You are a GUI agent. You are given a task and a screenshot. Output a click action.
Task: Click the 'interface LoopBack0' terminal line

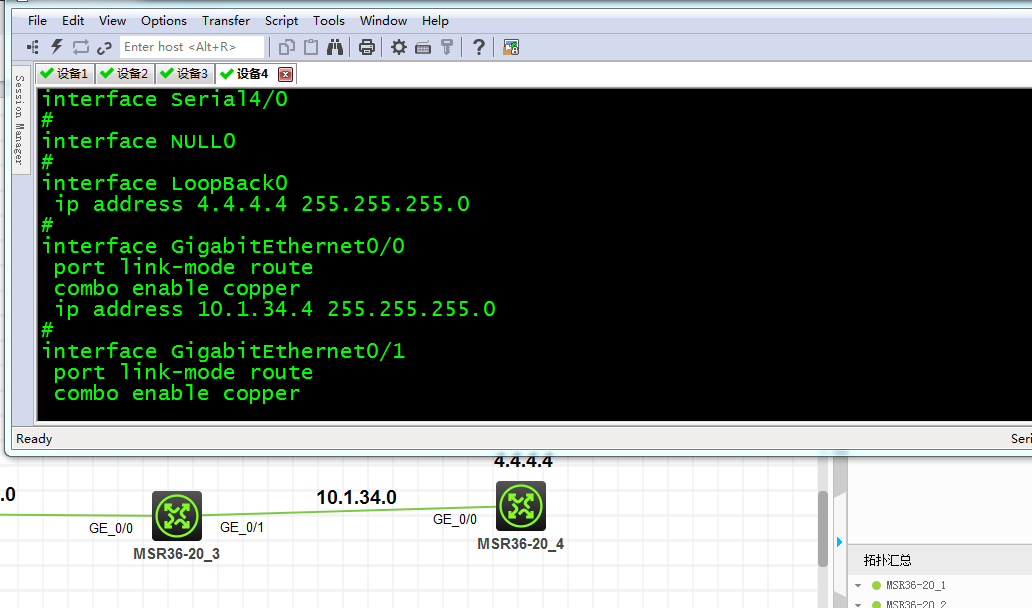click(x=165, y=183)
